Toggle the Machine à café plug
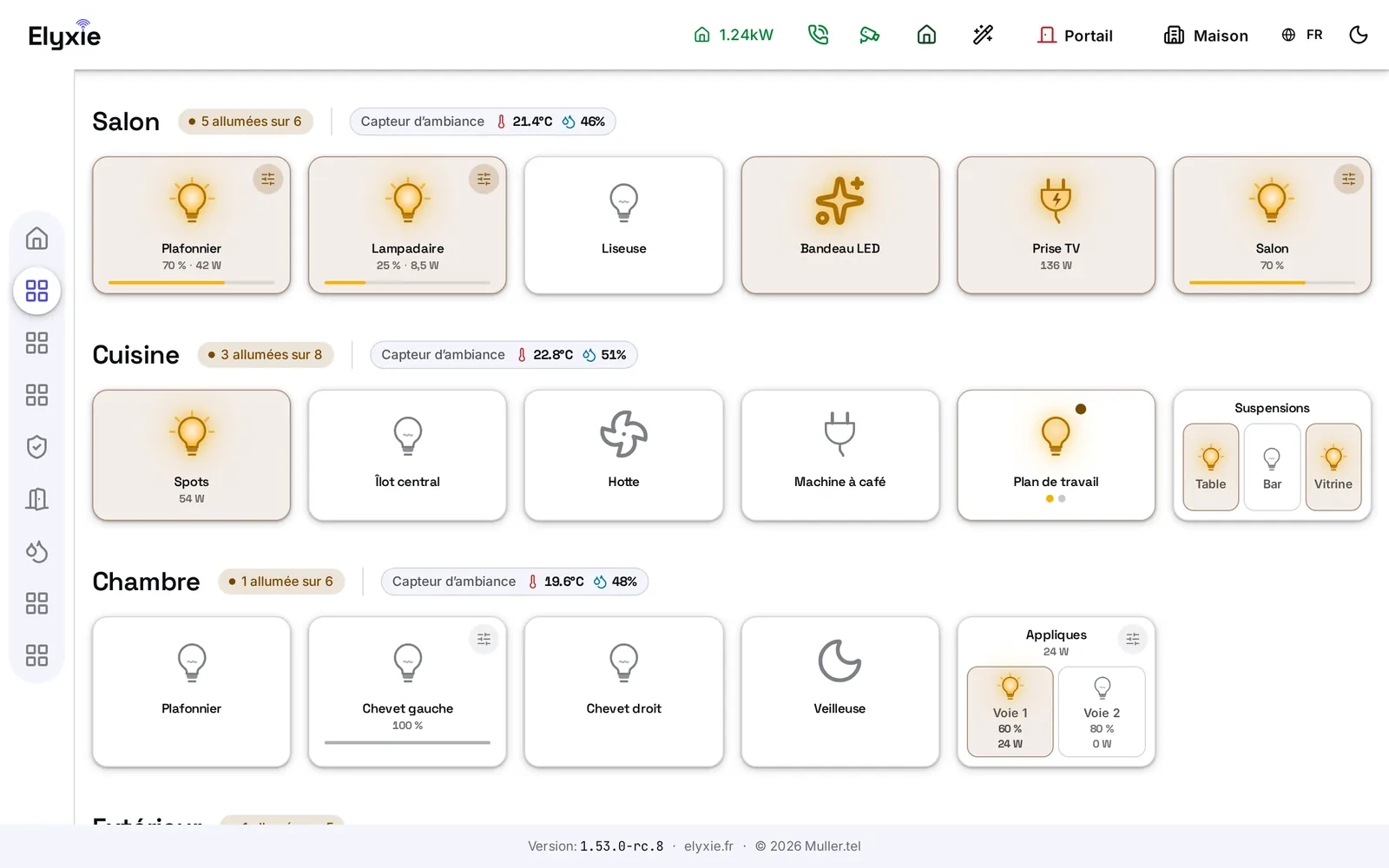1389x868 pixels. coord(839,455)
